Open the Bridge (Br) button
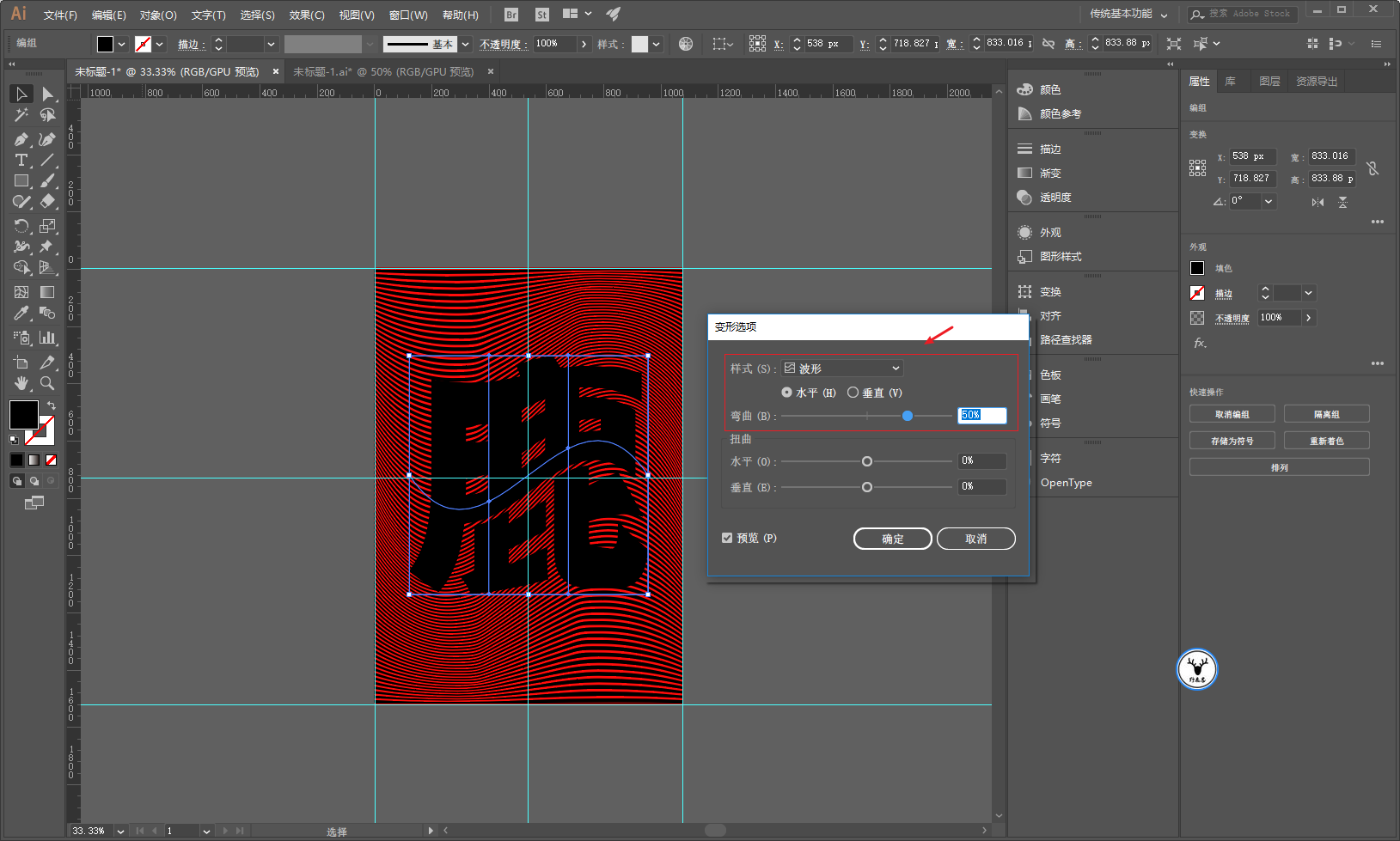 [x=511, y=15]
